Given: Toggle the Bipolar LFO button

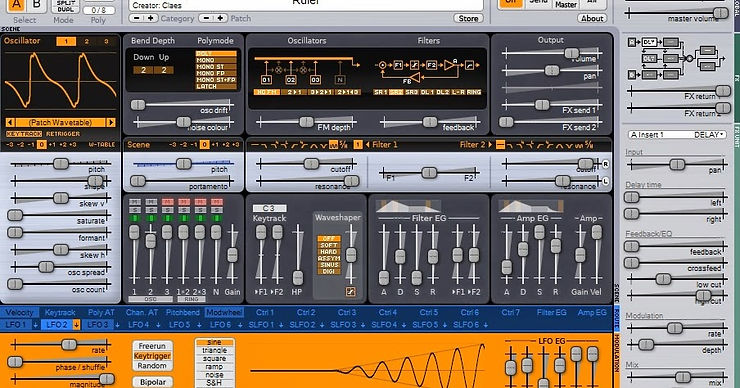Looking at the screenshot, I should 152,382.
